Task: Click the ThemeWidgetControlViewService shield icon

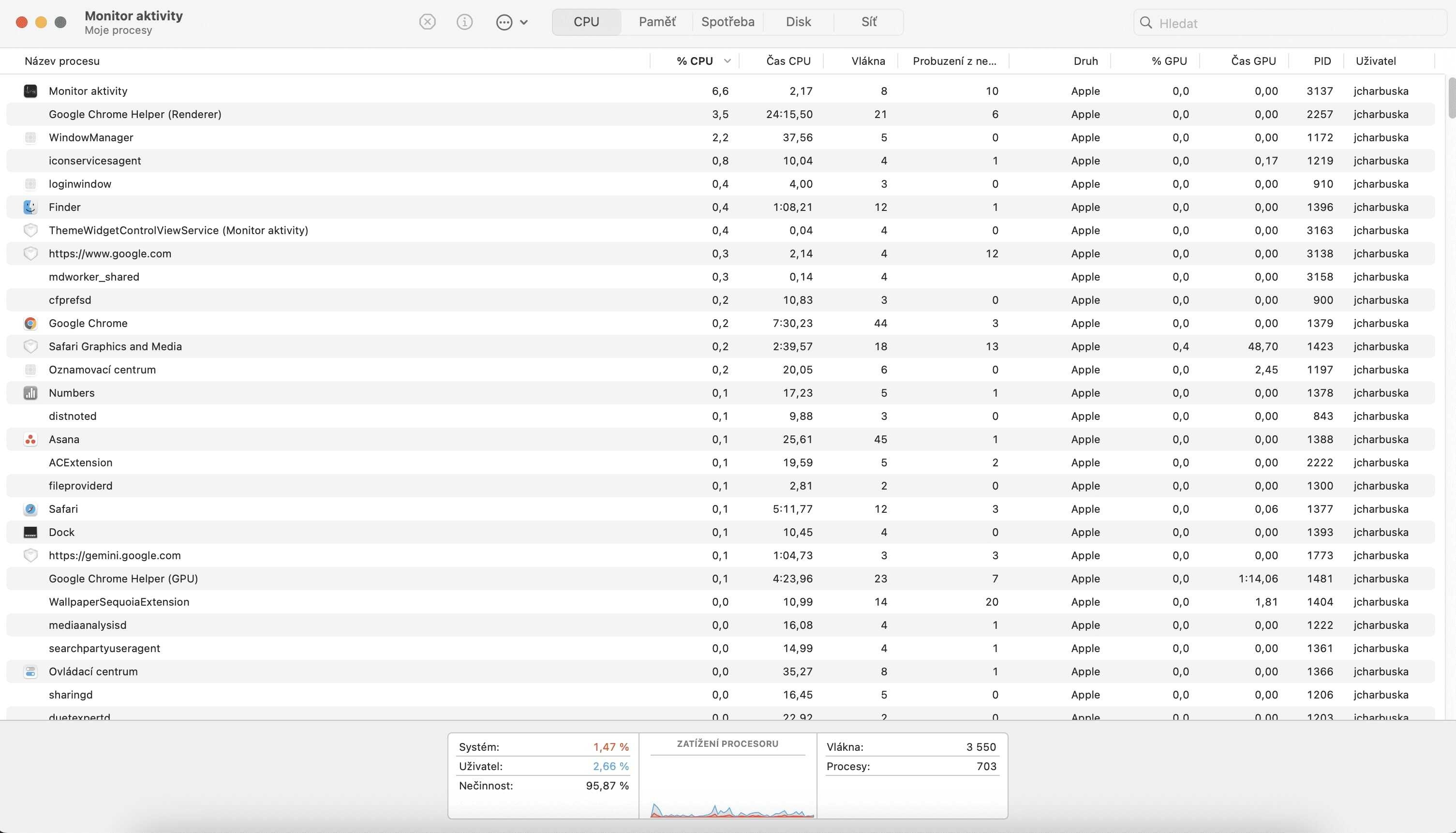Action: (x=30, y=231)
